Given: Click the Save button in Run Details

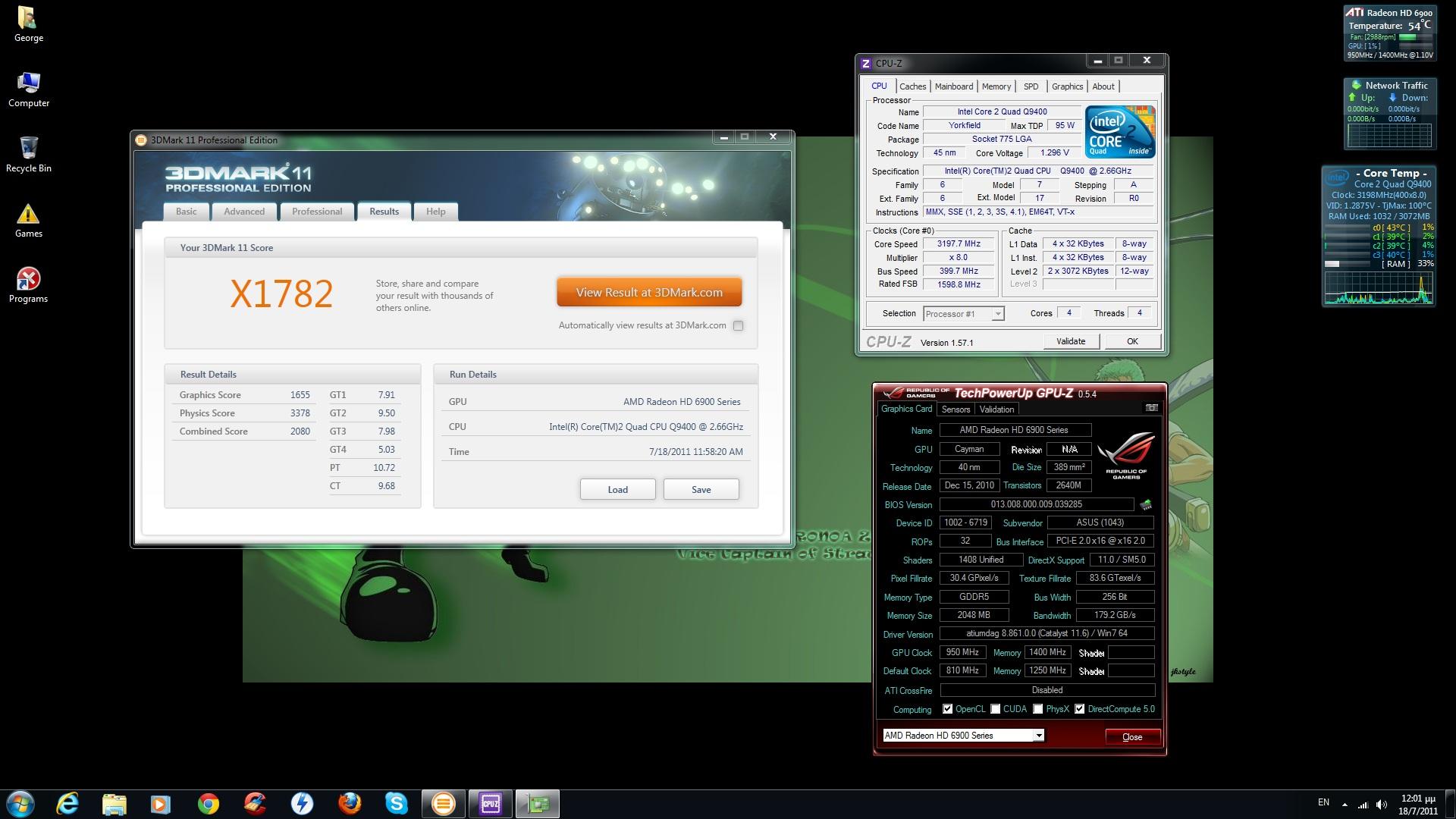Looking at the screenshot, I should (x=701, y=489).
